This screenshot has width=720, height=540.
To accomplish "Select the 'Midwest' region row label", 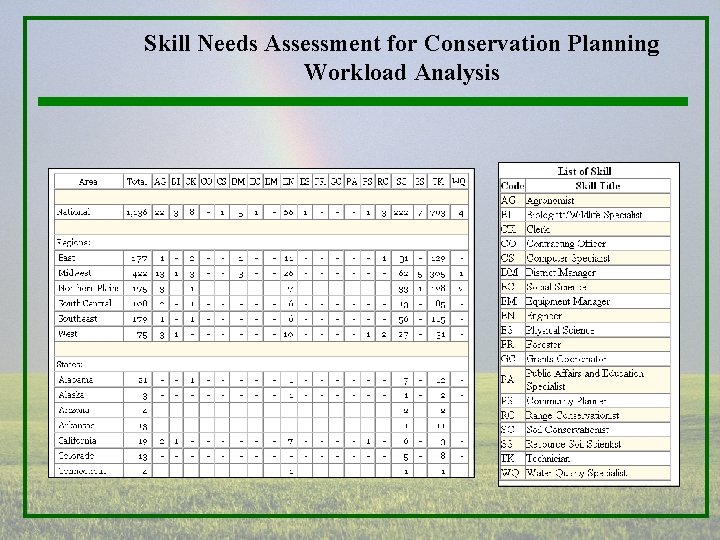I will [74, 273].
